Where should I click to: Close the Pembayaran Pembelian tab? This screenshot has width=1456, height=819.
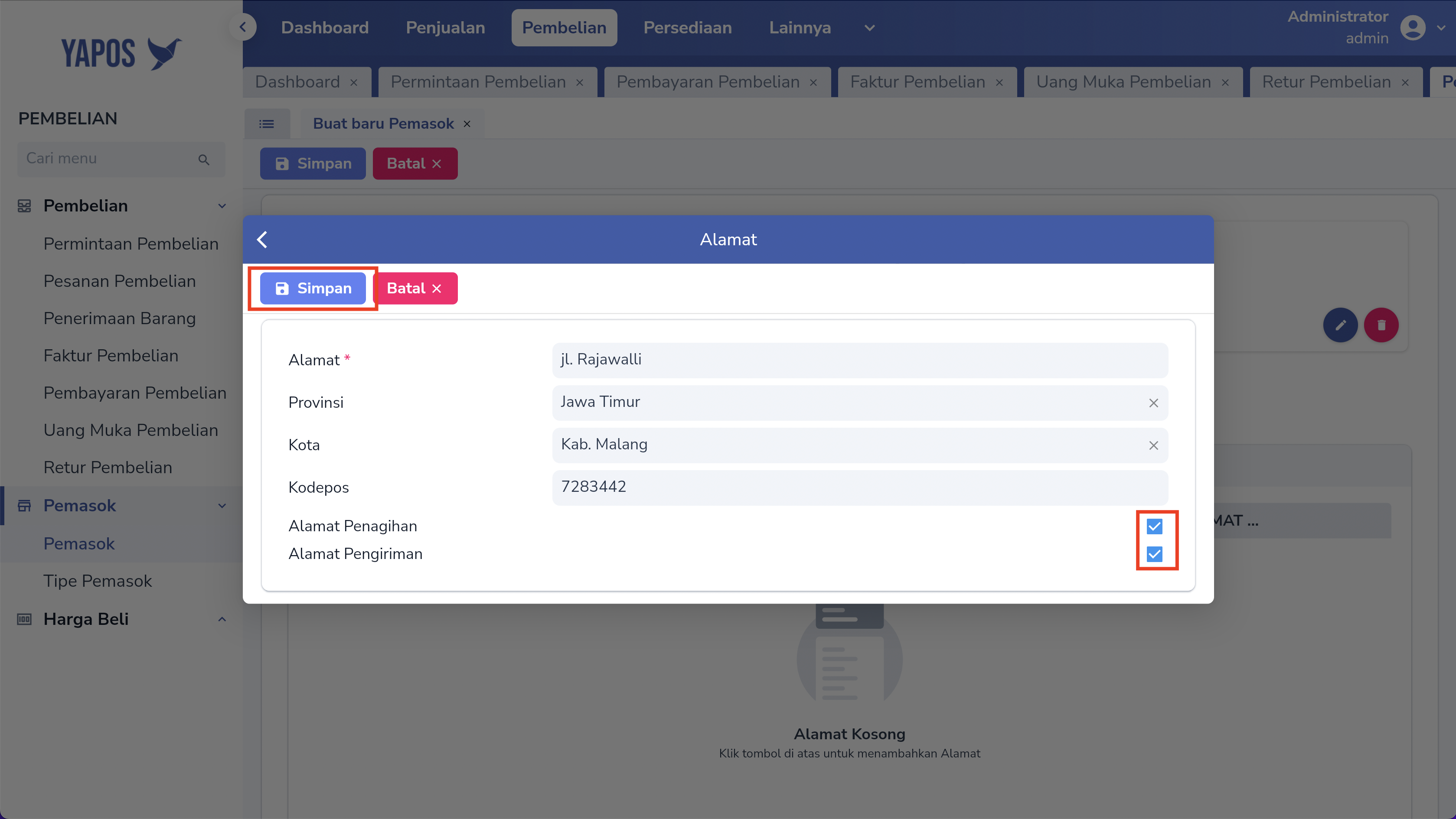[813, 83]
